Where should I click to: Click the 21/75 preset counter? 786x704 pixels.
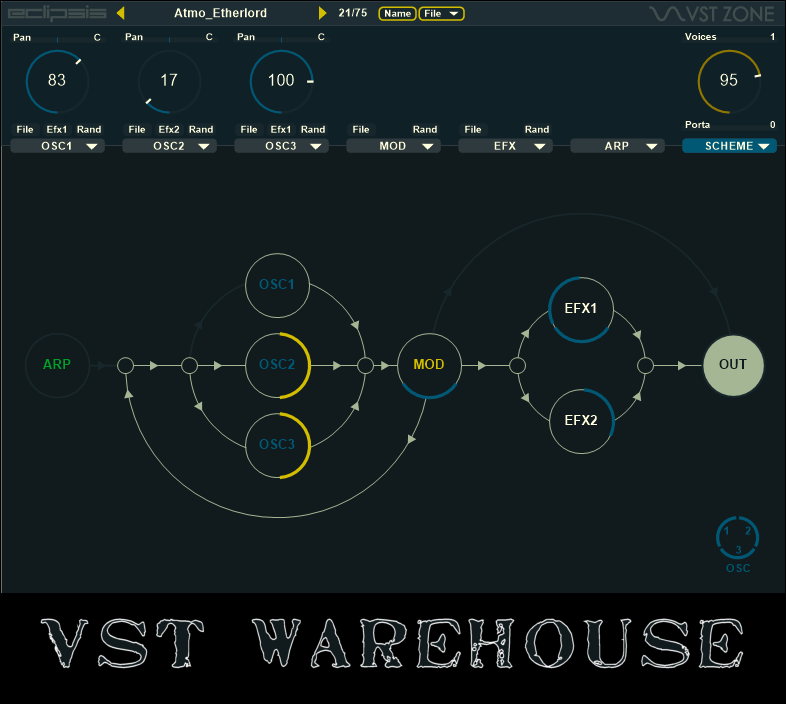[x=352, y=13]
